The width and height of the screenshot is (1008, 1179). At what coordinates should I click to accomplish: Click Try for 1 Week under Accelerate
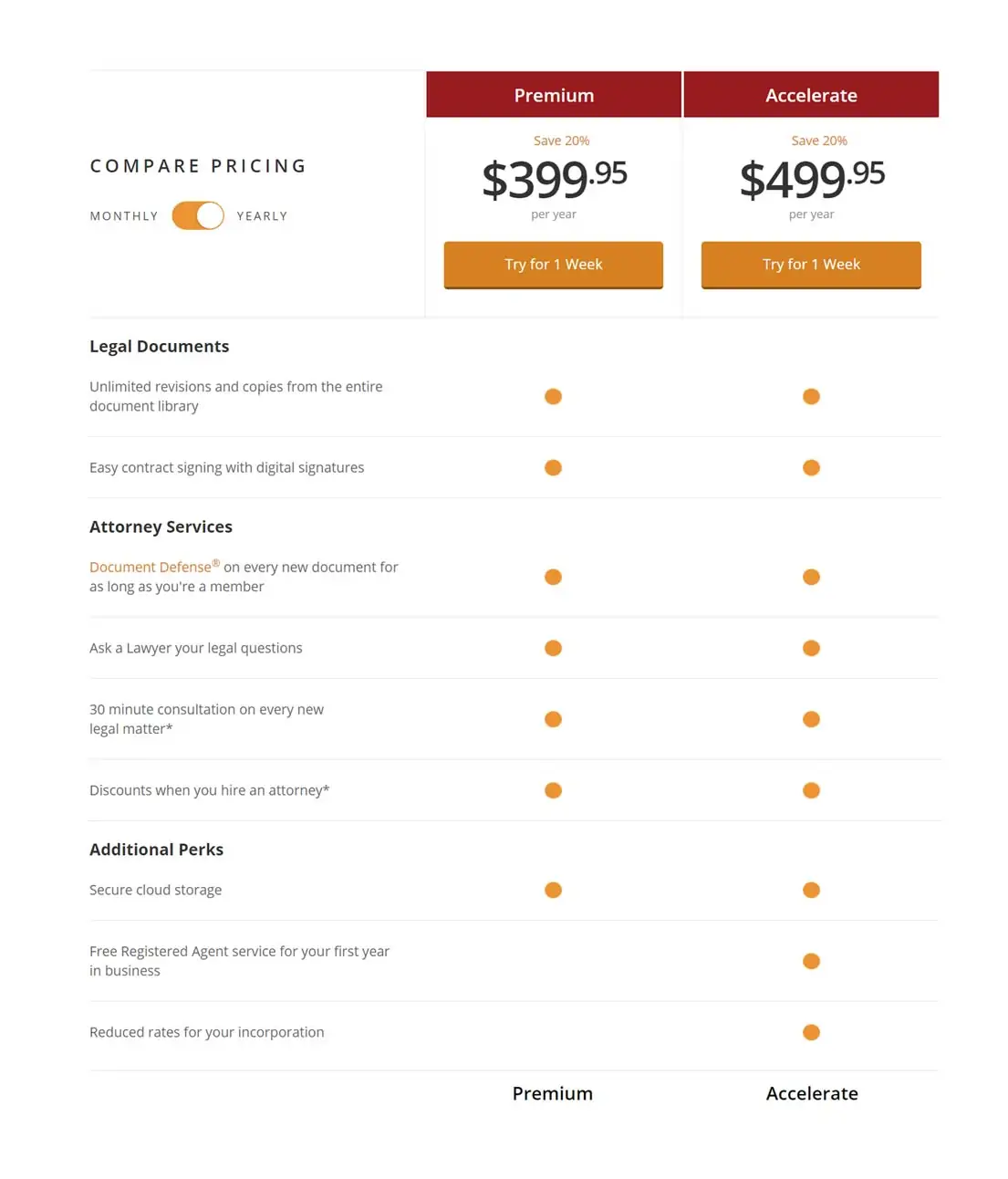pos(811,265)
